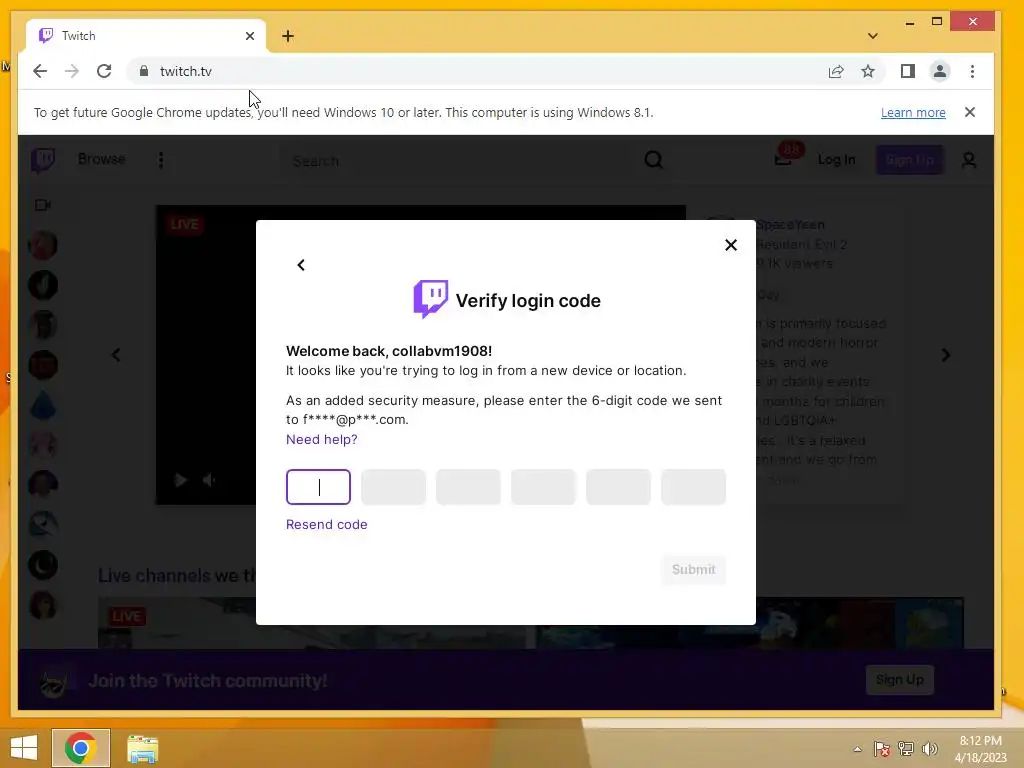Image resolution: width=1024 pixels, height=768 pixels.
Task: Click the sidebar camera collapse icon
Action: [42, 205]
